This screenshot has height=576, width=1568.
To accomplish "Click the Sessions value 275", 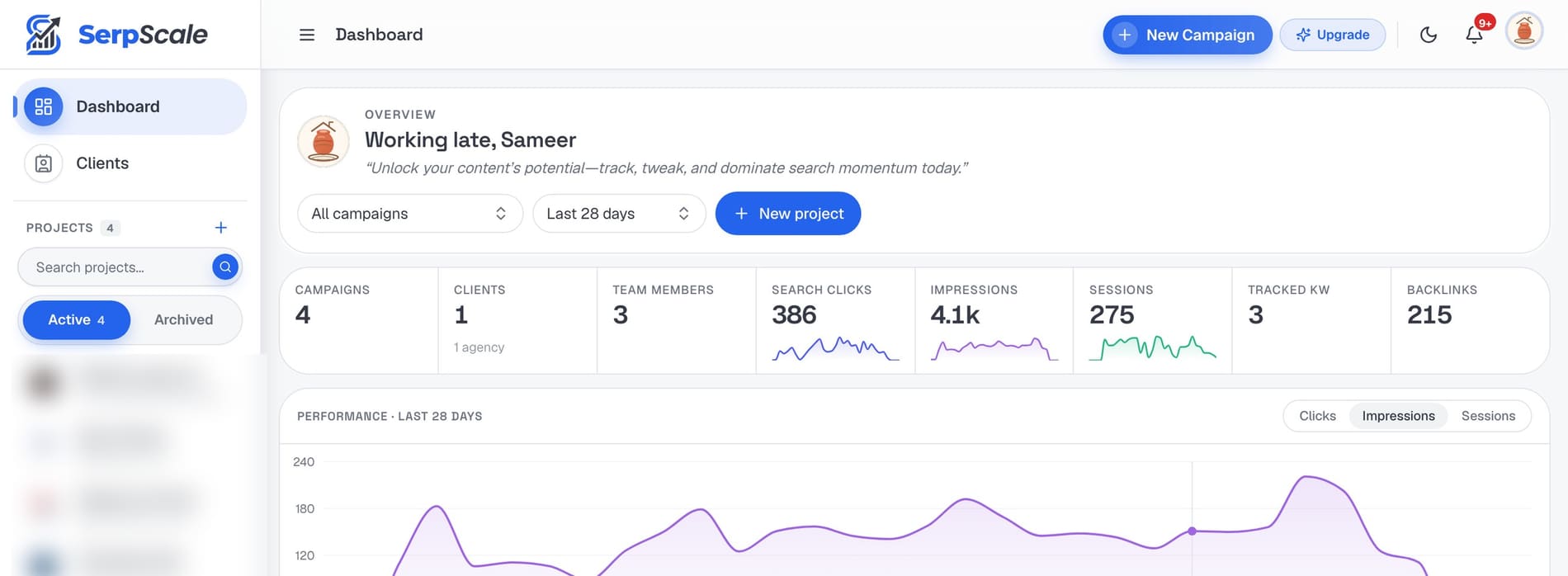I will coord(1112,315).
